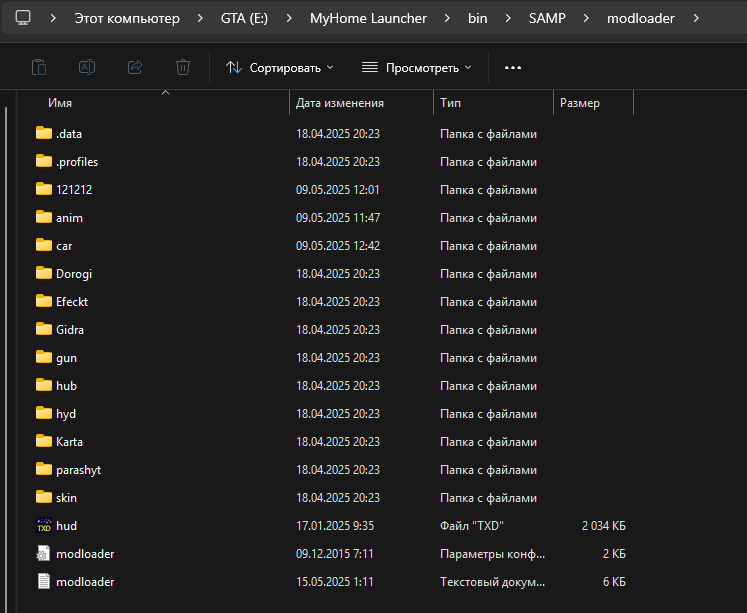
Task: Click modloader in the breadcrumb path
Action: click(641, 18)
